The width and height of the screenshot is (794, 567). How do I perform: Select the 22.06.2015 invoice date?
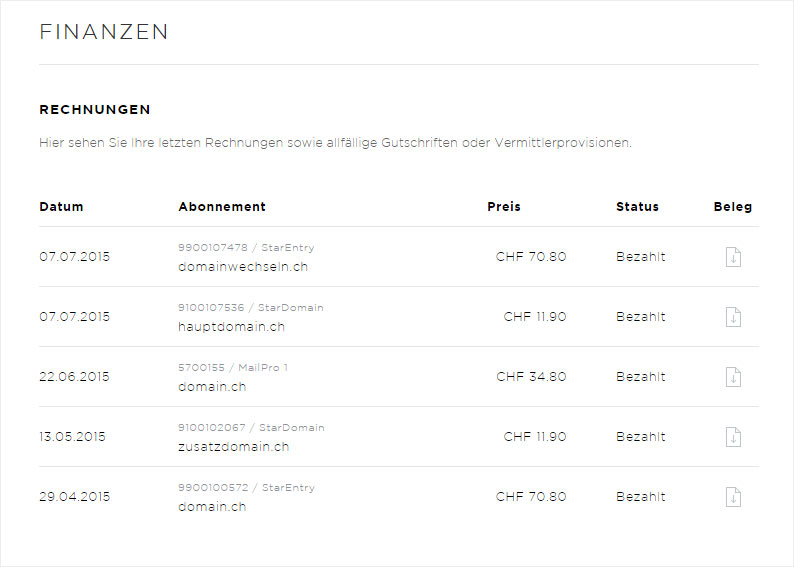[x=74, y=377]
